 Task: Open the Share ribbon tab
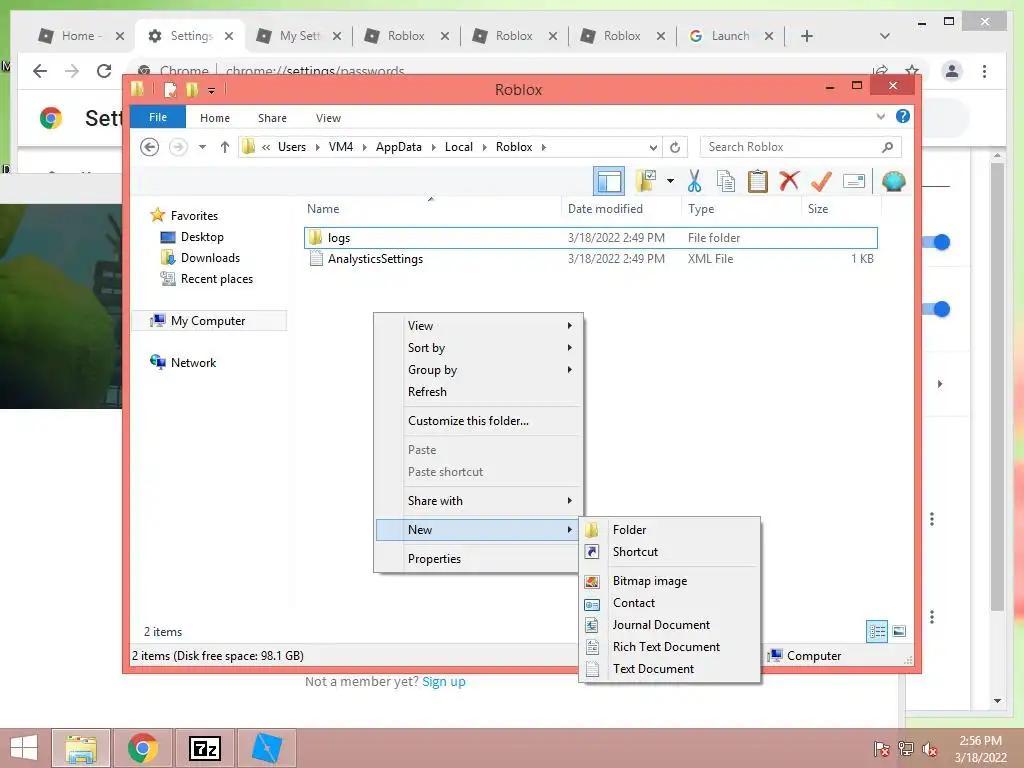[x=272, y=118]
